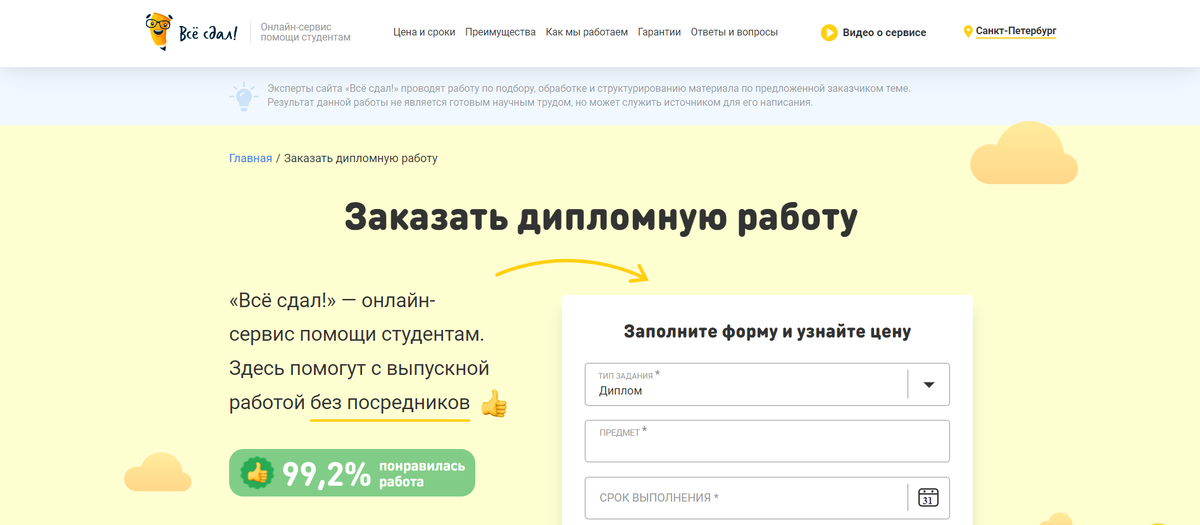Click the Заказать дипломную работу breadcrumb text

pos(360,158)
